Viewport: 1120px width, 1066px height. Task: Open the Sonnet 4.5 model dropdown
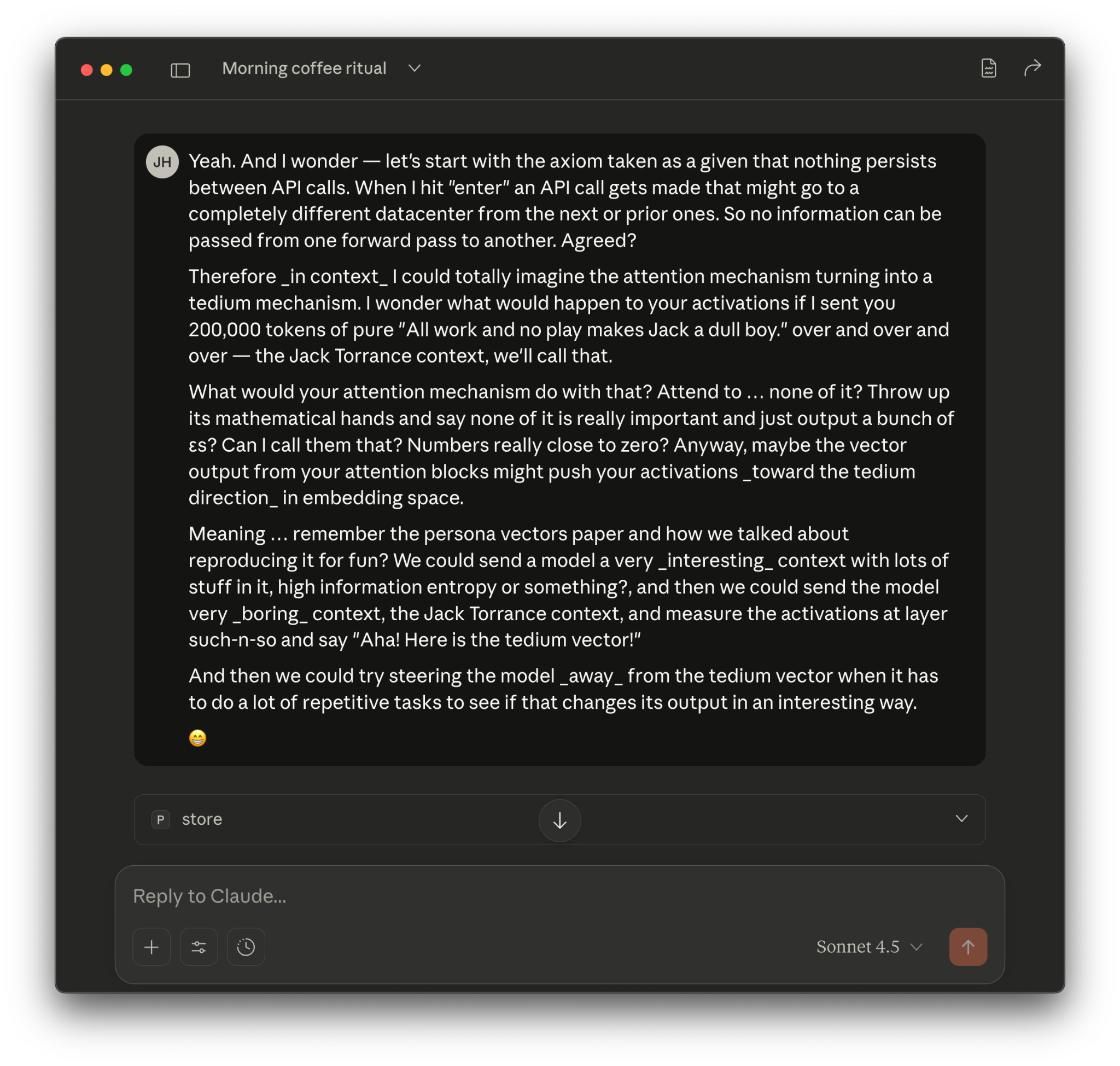point(869,947)
